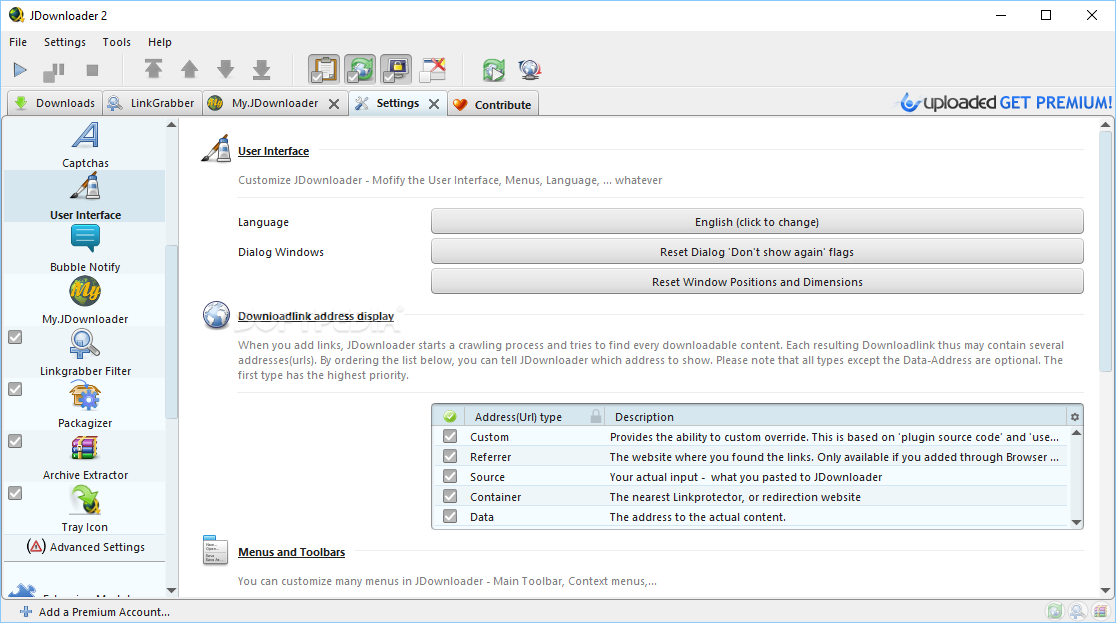
Task: Move selection to bottom of list
Action: tap(261, 69)
